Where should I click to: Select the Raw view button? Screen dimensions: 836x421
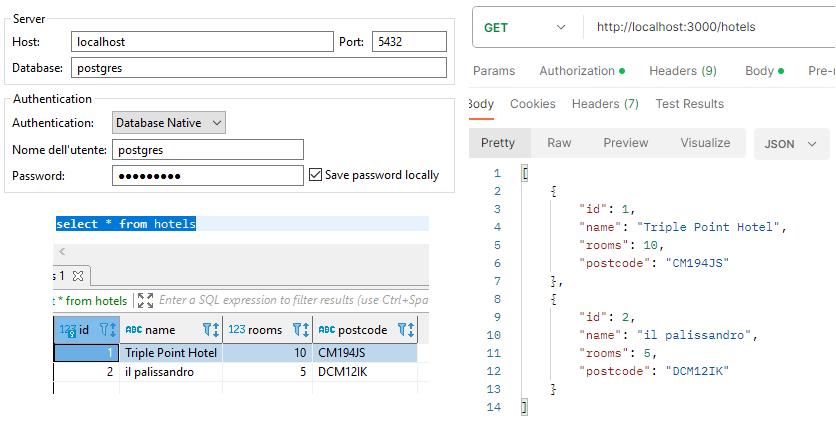pyautogui.click(x=559, y=143)
